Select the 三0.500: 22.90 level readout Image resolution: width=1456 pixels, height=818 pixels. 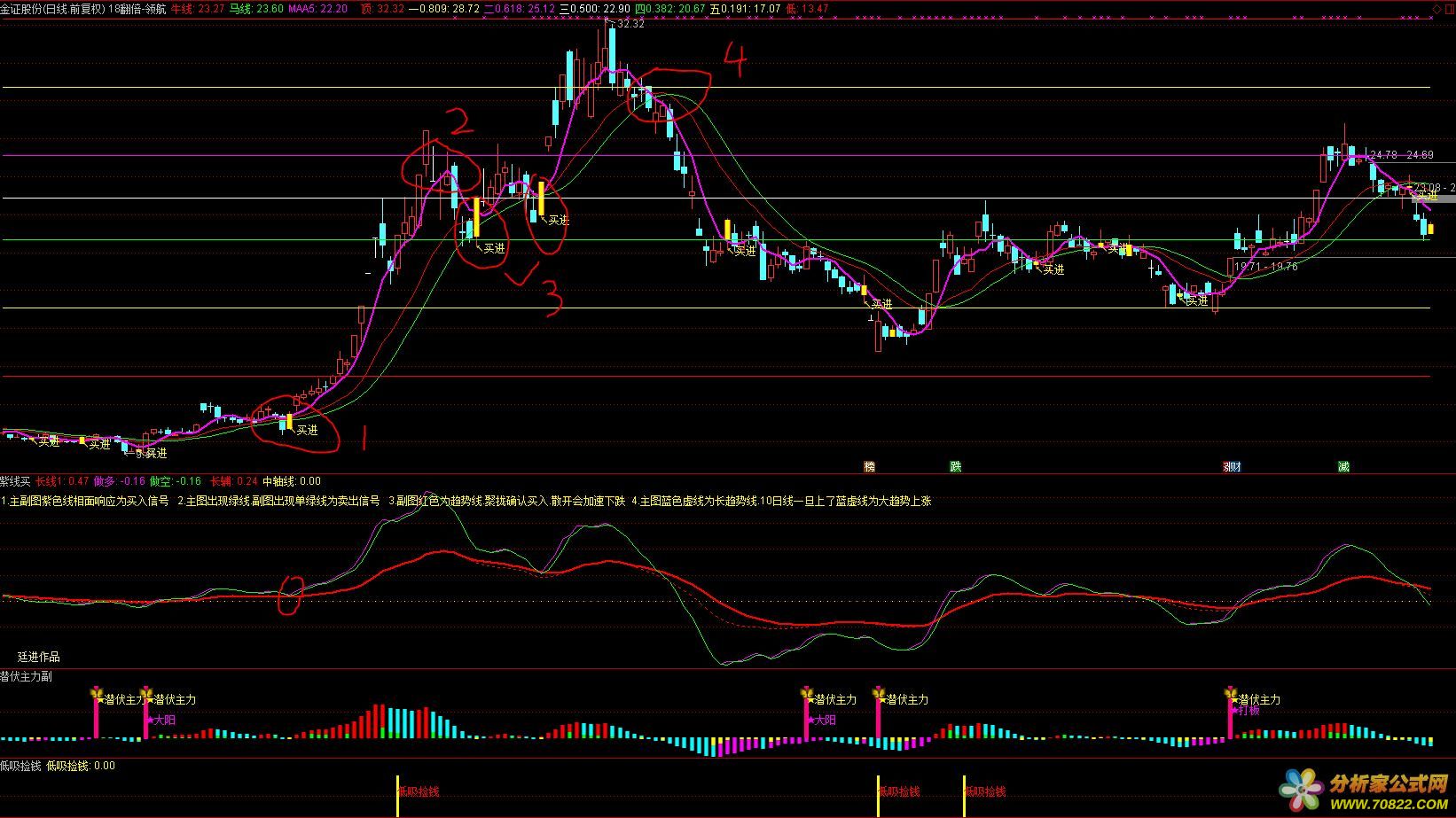595,8
